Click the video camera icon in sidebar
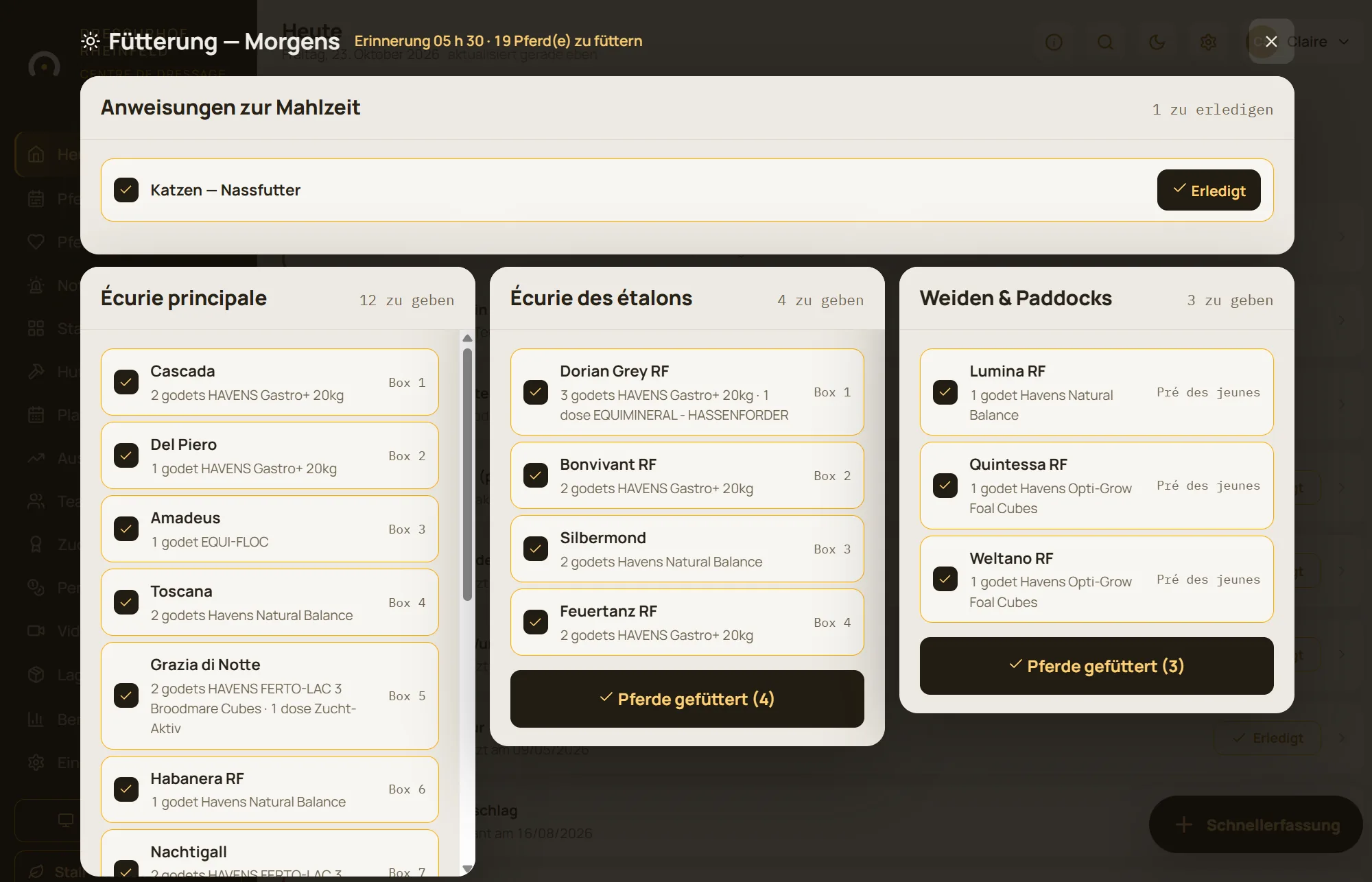1372x882 pixels. [36, 631]
